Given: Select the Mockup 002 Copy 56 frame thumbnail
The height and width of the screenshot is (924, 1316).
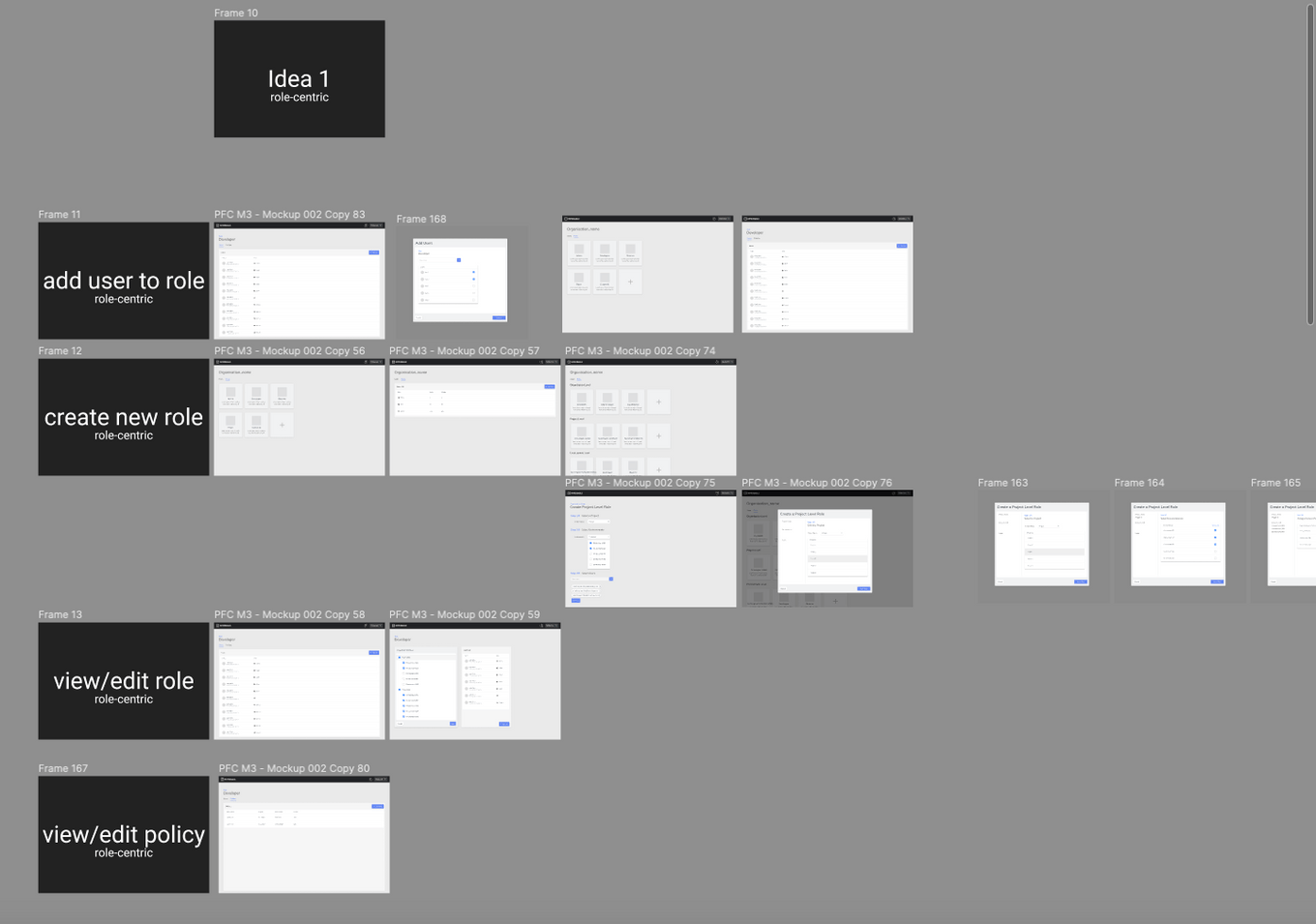Looking at the screenshot, I should 299,417.
